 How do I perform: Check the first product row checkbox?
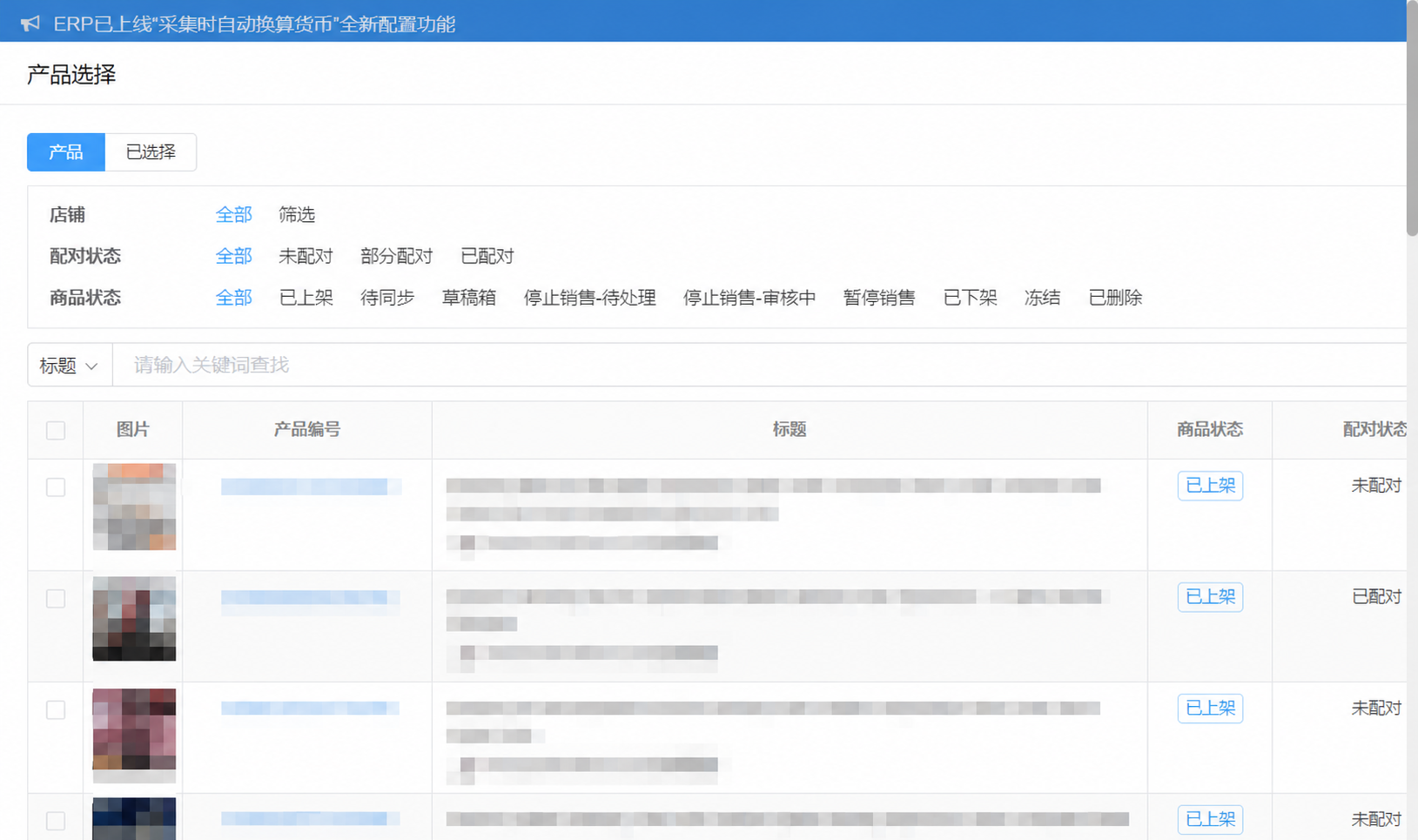click(x=56, y=487)
